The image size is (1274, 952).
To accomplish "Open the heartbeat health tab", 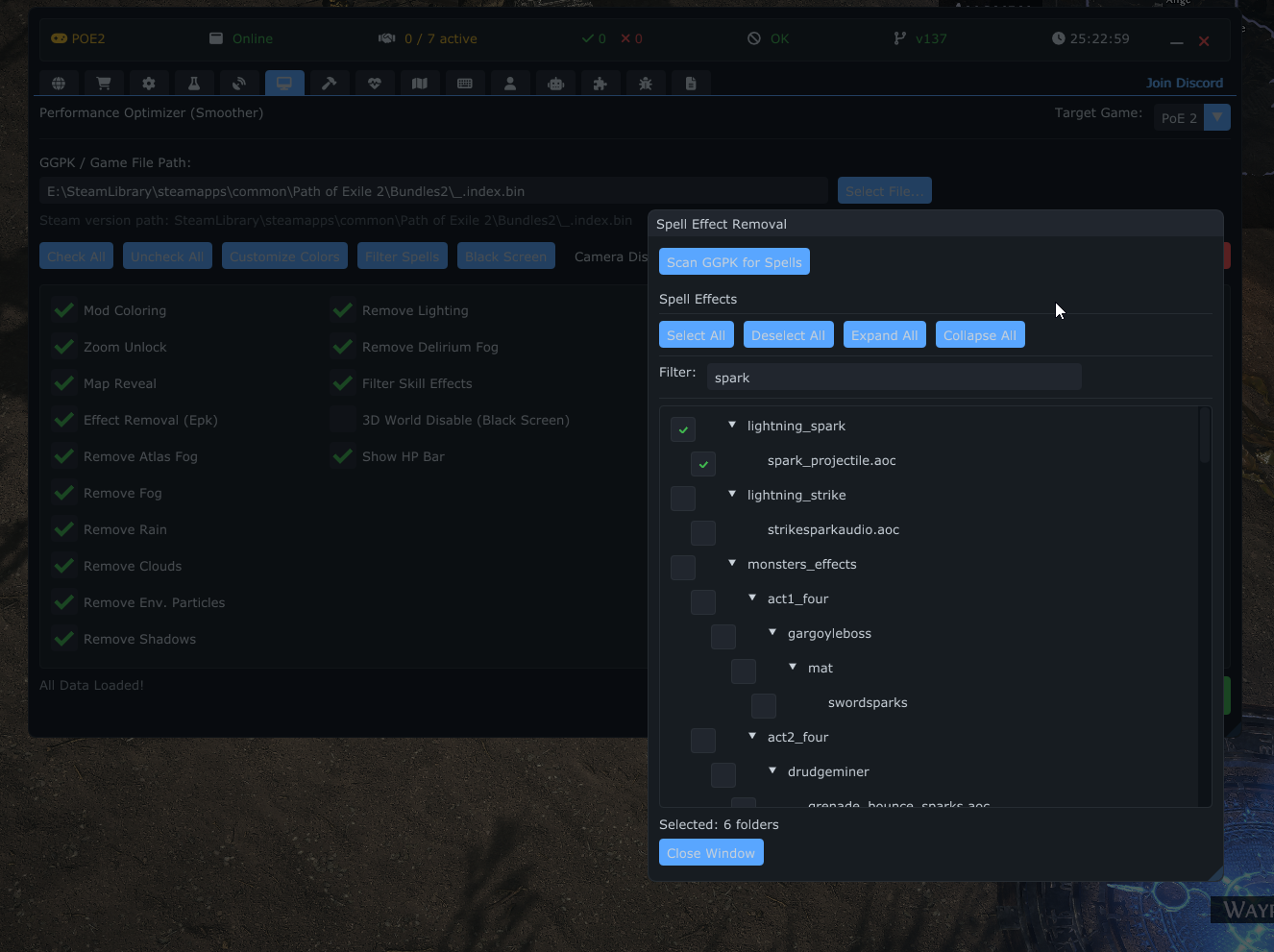I will 375,84.
